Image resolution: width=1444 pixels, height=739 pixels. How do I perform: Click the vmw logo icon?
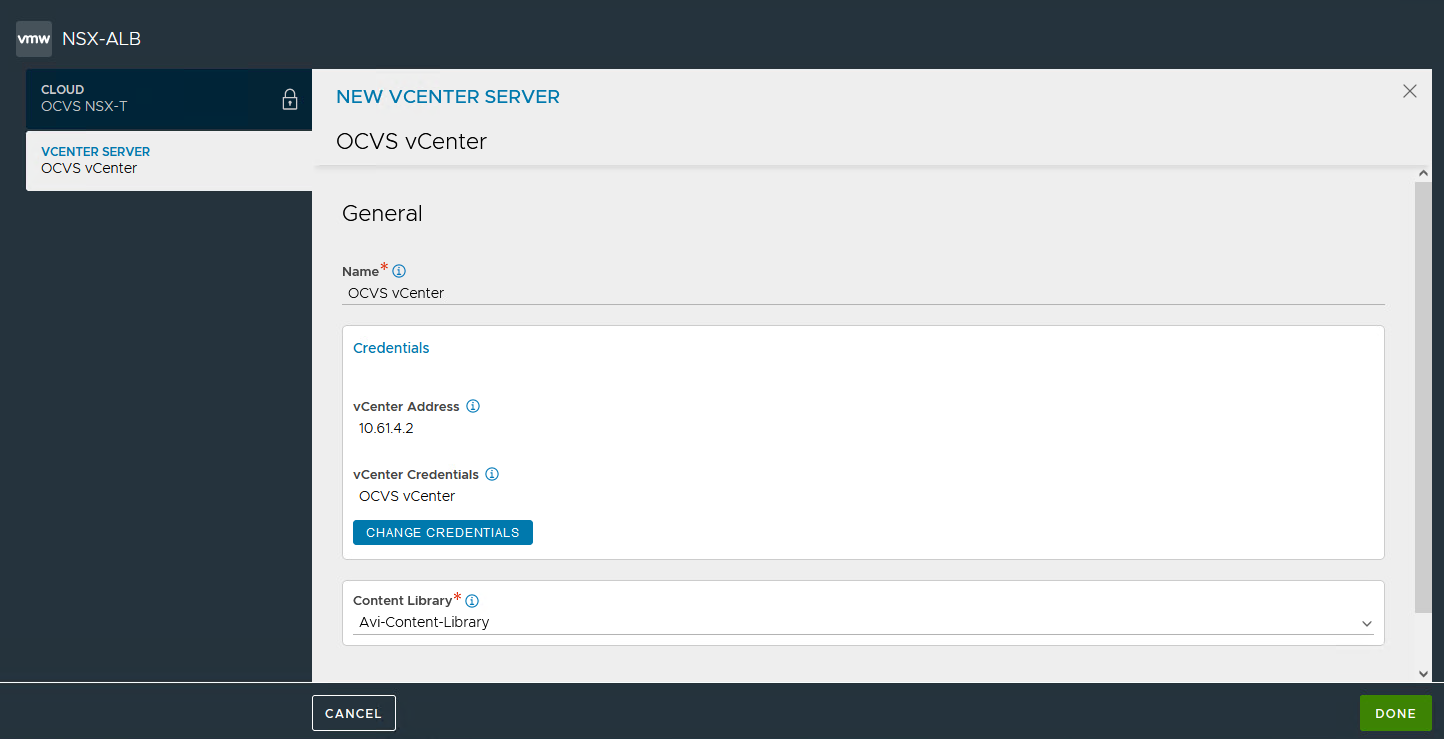(34, 39)
